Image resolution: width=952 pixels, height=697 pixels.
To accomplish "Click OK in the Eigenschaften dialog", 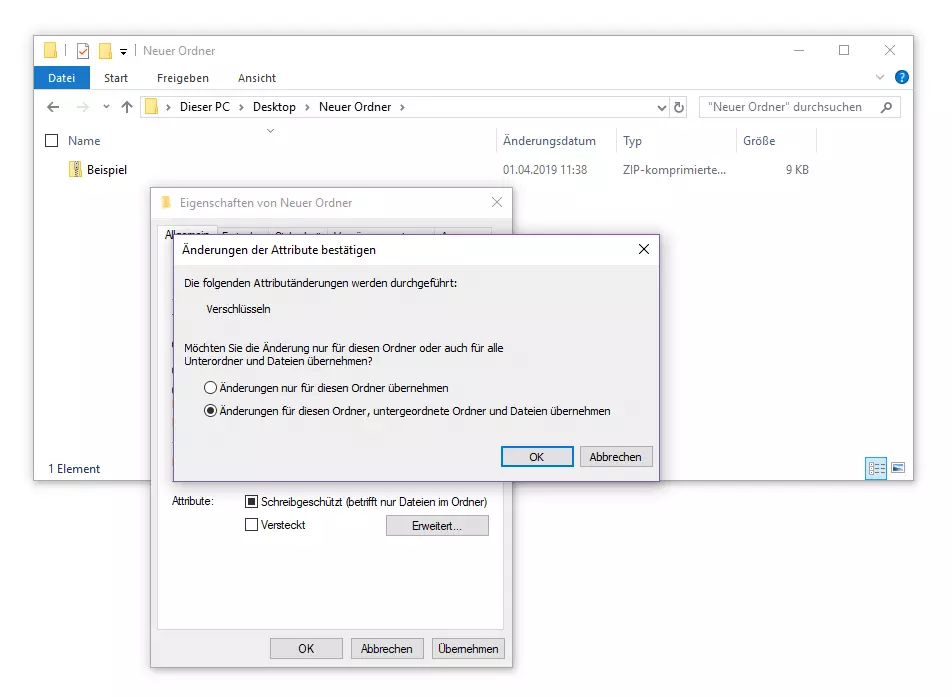I will click(306, 648).
